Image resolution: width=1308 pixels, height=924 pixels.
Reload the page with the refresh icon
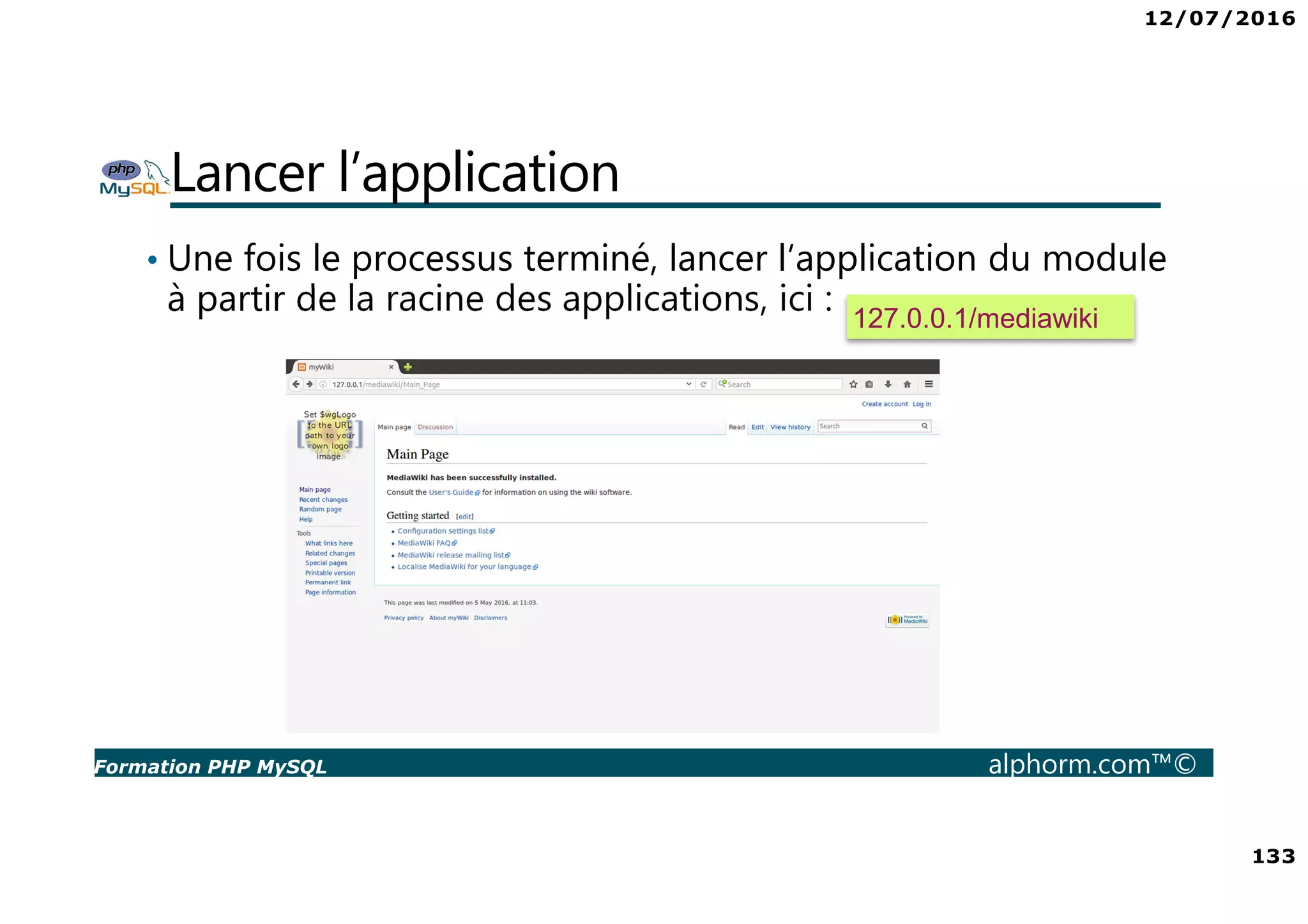click(703, 384)
